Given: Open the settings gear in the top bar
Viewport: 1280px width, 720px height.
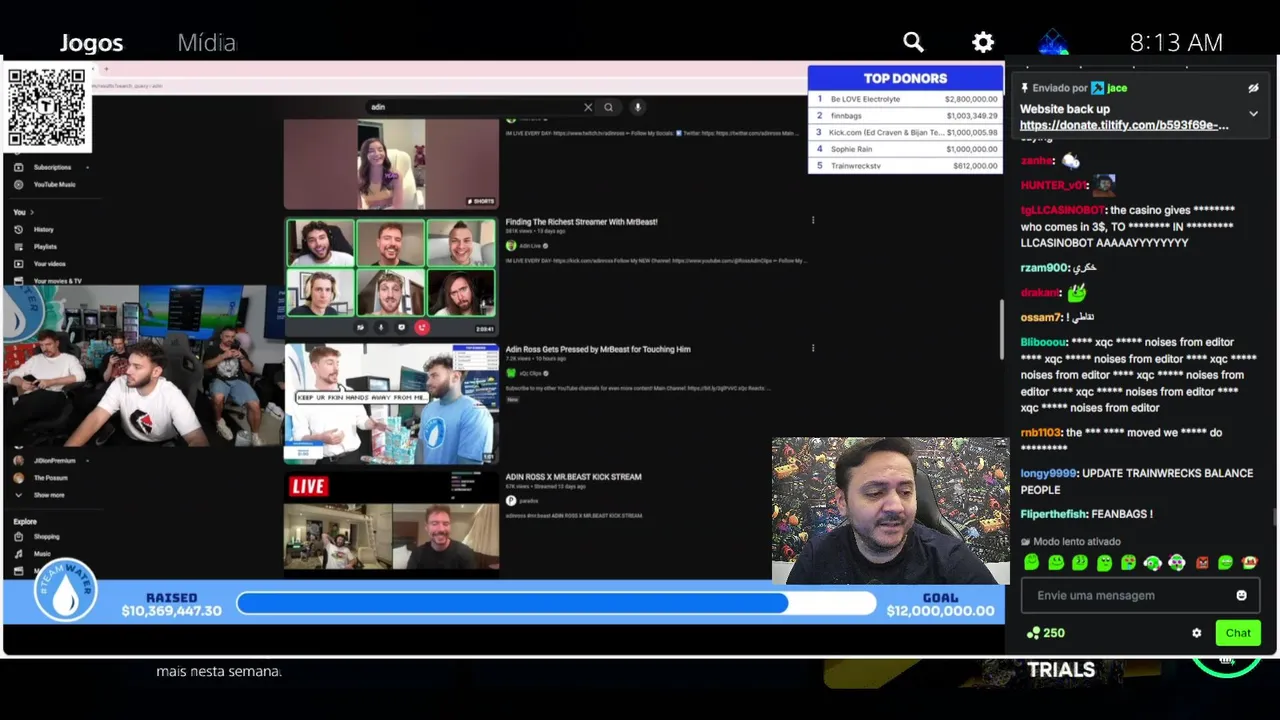Looking at the screenshot, I should [983, 42].
